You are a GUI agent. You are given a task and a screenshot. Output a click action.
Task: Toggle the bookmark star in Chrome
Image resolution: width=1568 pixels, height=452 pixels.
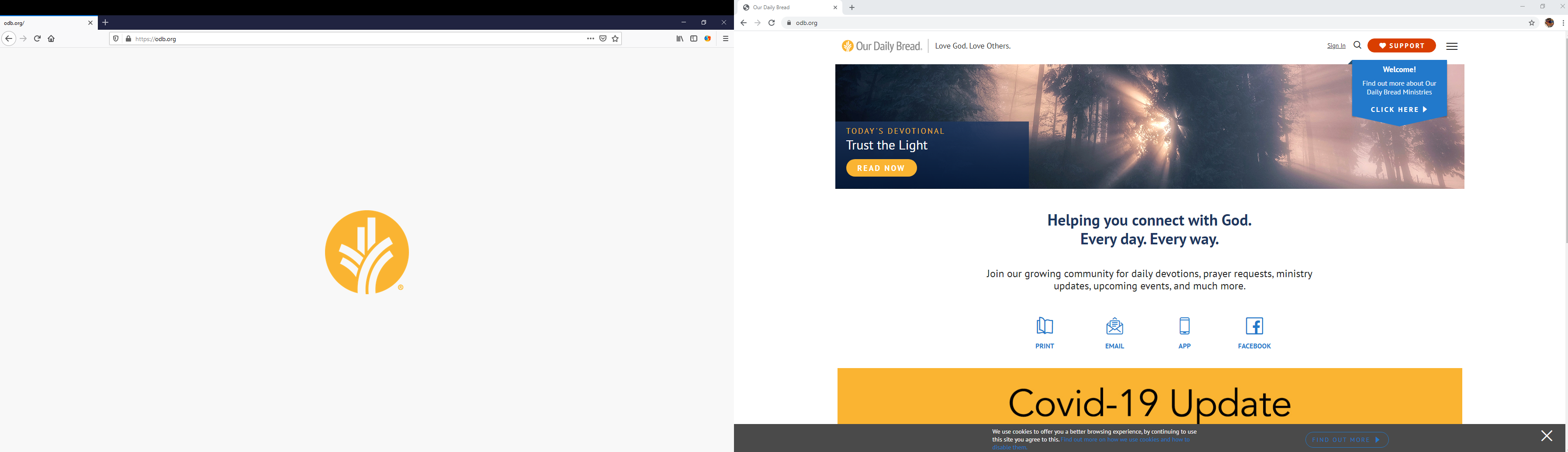tap(1531, 23)
